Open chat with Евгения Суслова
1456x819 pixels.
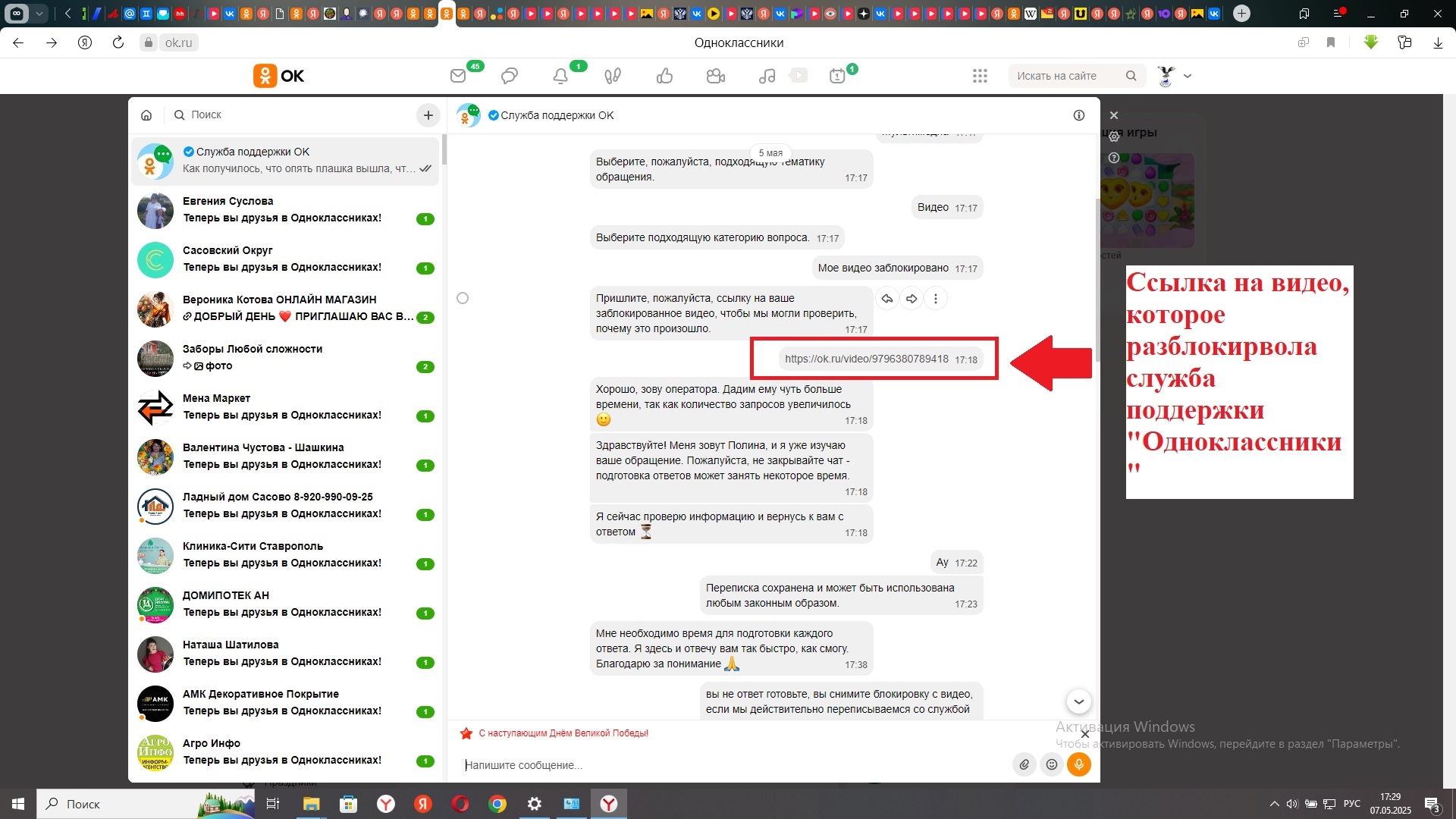coord(285,210)
